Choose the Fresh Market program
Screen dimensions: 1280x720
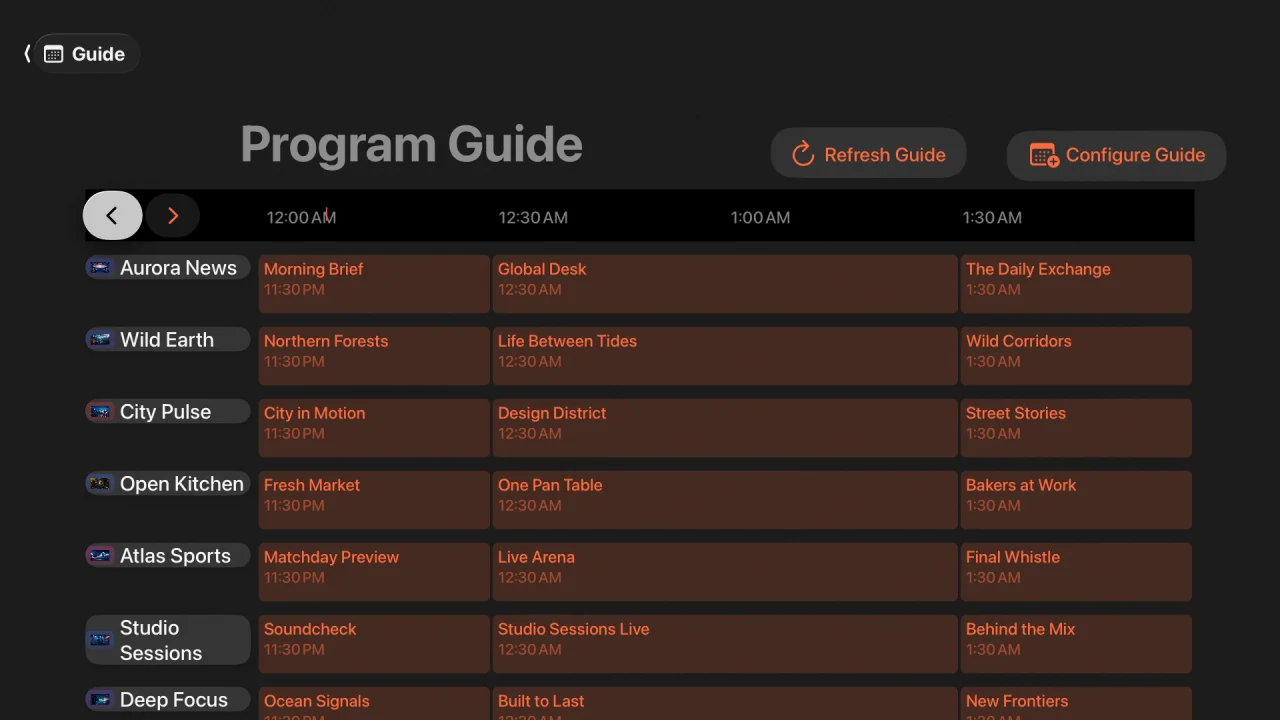click(x=374, y=500)
